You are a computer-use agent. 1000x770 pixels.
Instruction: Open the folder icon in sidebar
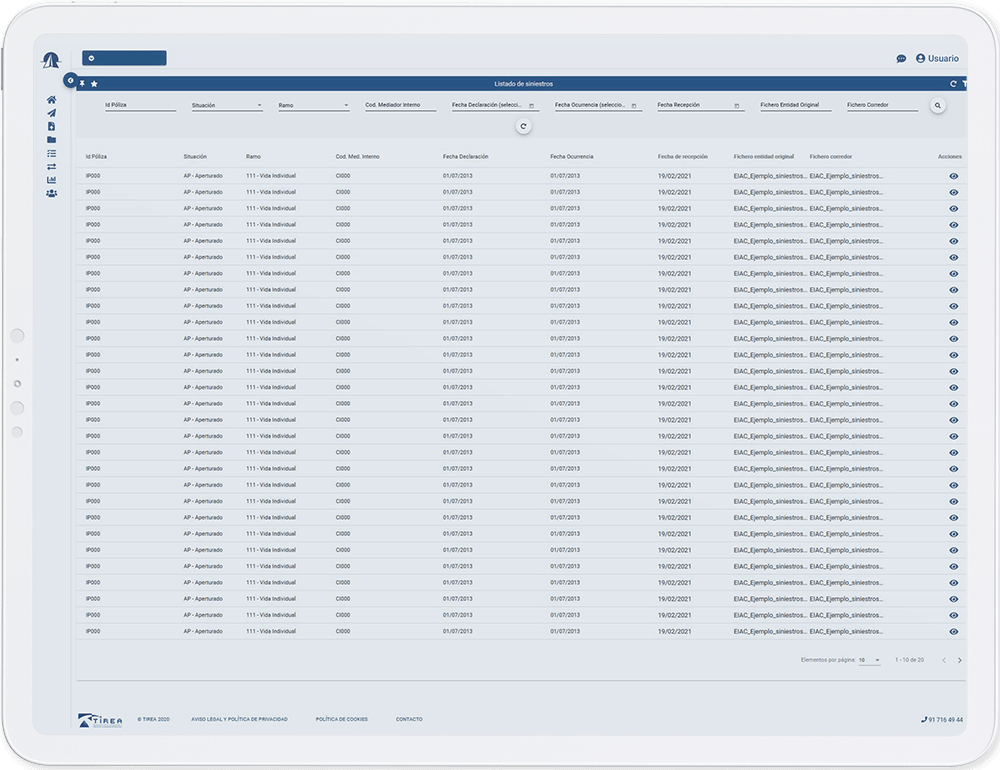(51, 140)
